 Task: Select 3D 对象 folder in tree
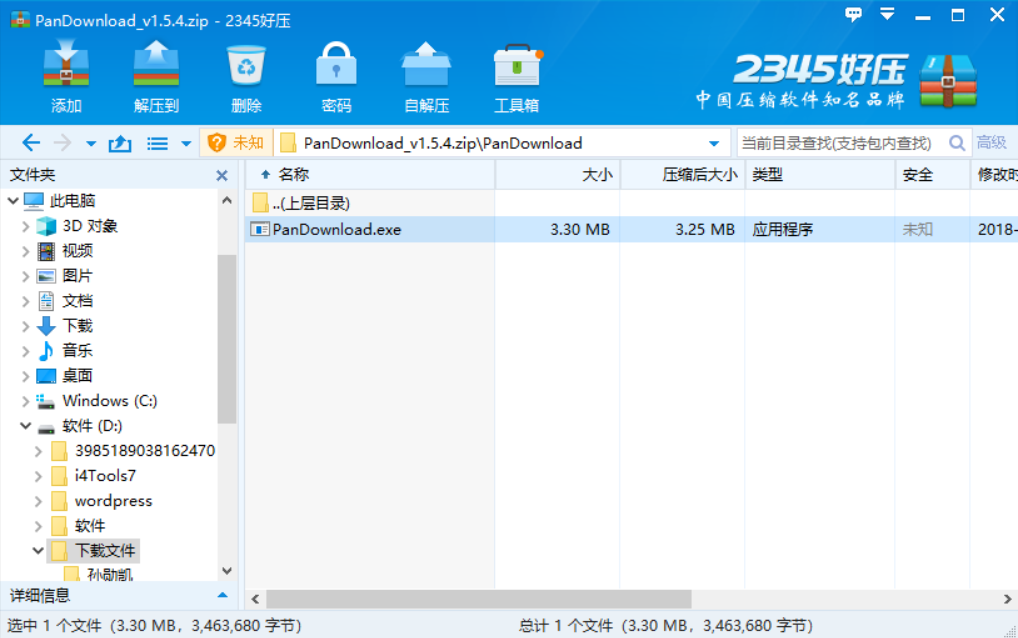90,226
